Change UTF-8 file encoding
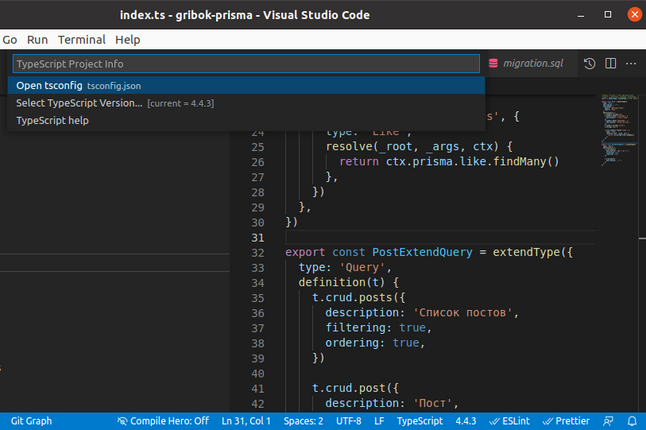Image resolution: width=646 pixels, height=430 pixels. pyautogui.click(x=349, y=421)
